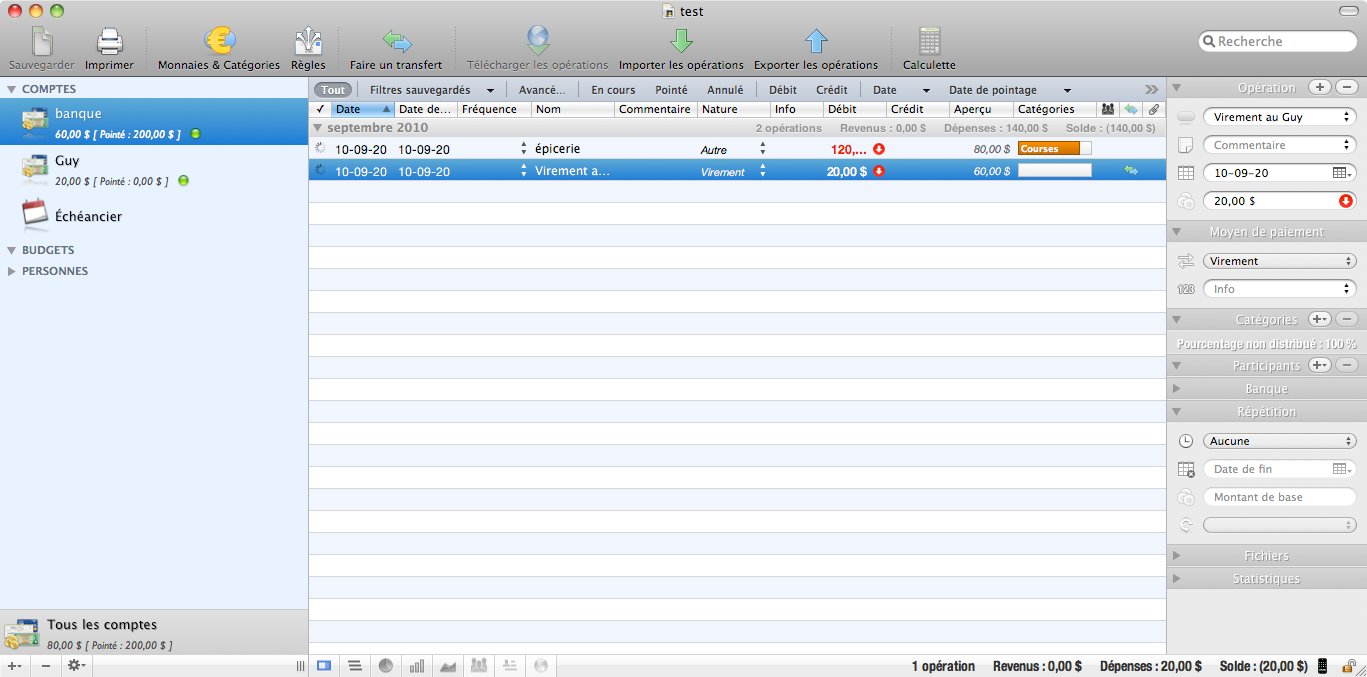Screen dimensions: 1367x677
Task: Switch to single-pane list view icon
Action: 324,665
